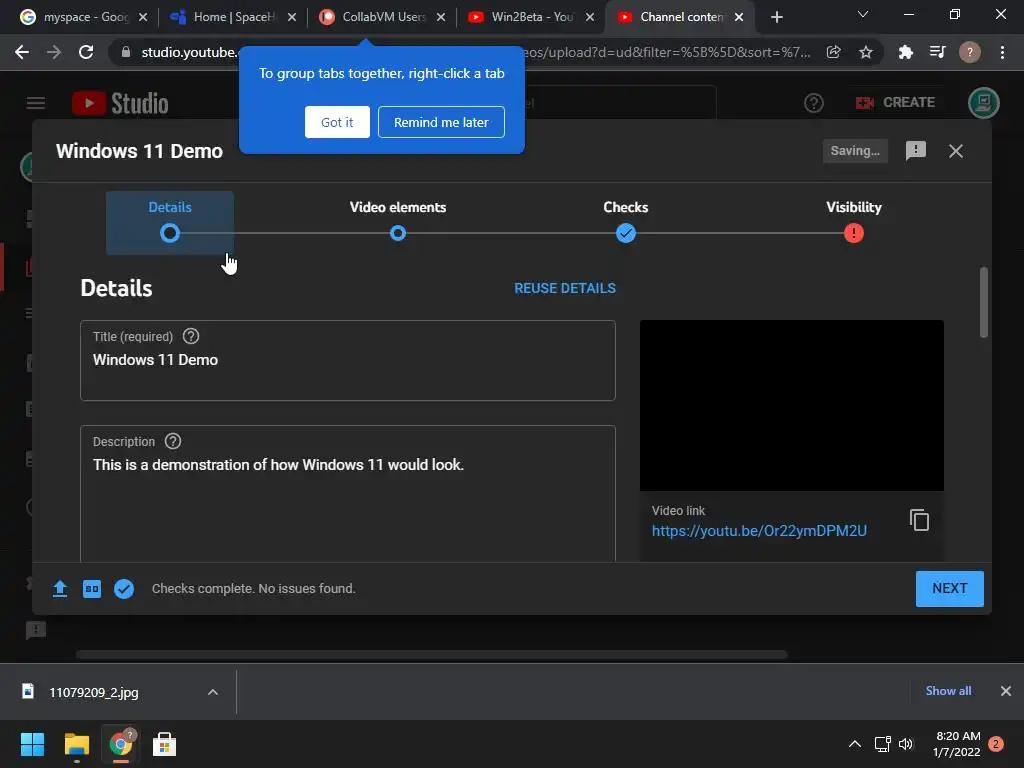Send feedback via dialog exclamation icon
The width and height of the screenshot is (1024, 768).
point(916,151)
